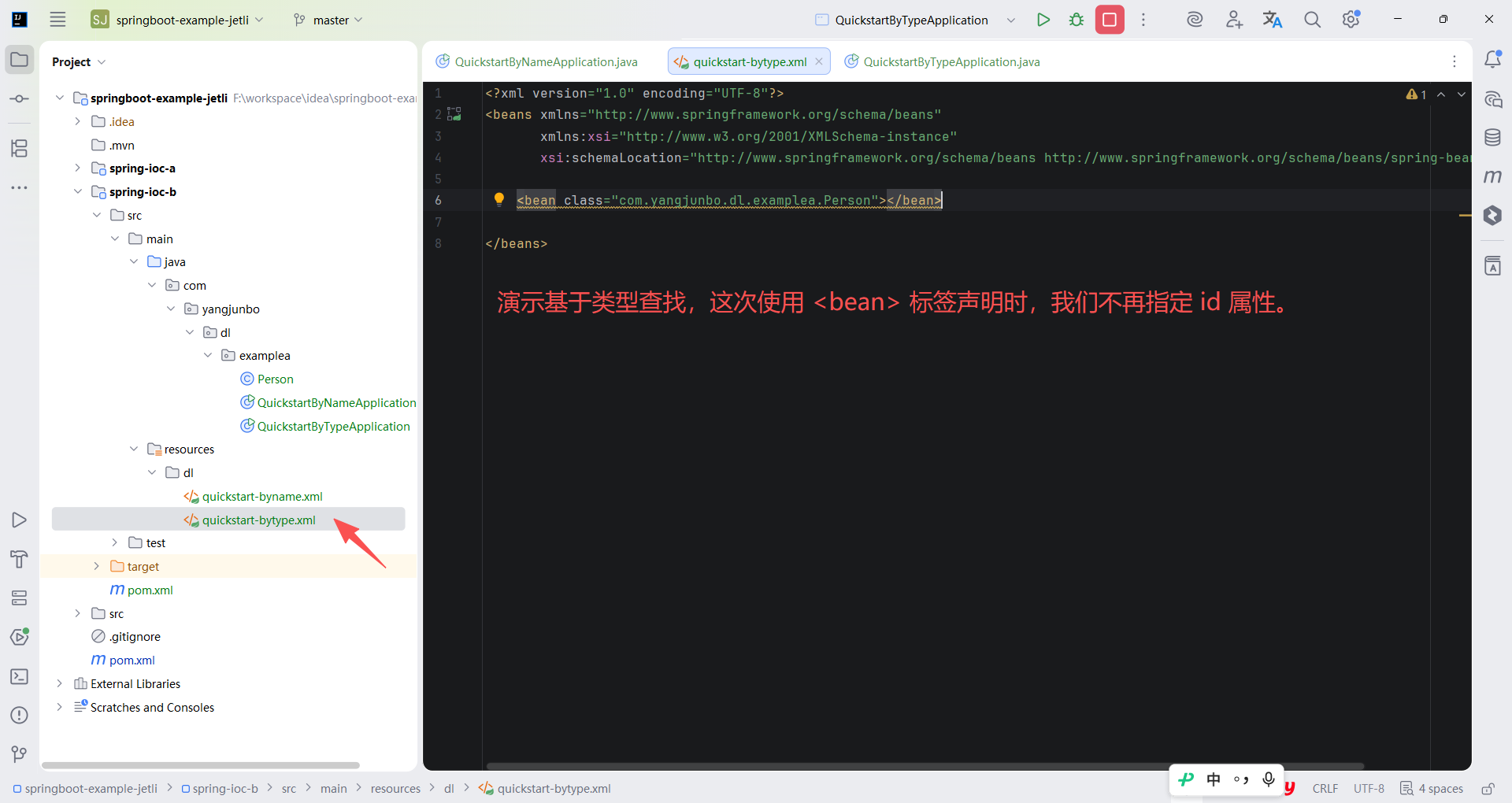Click the editor horizontal scrollbar
The image size is (1512, 803).
click(x=925, y=766)
